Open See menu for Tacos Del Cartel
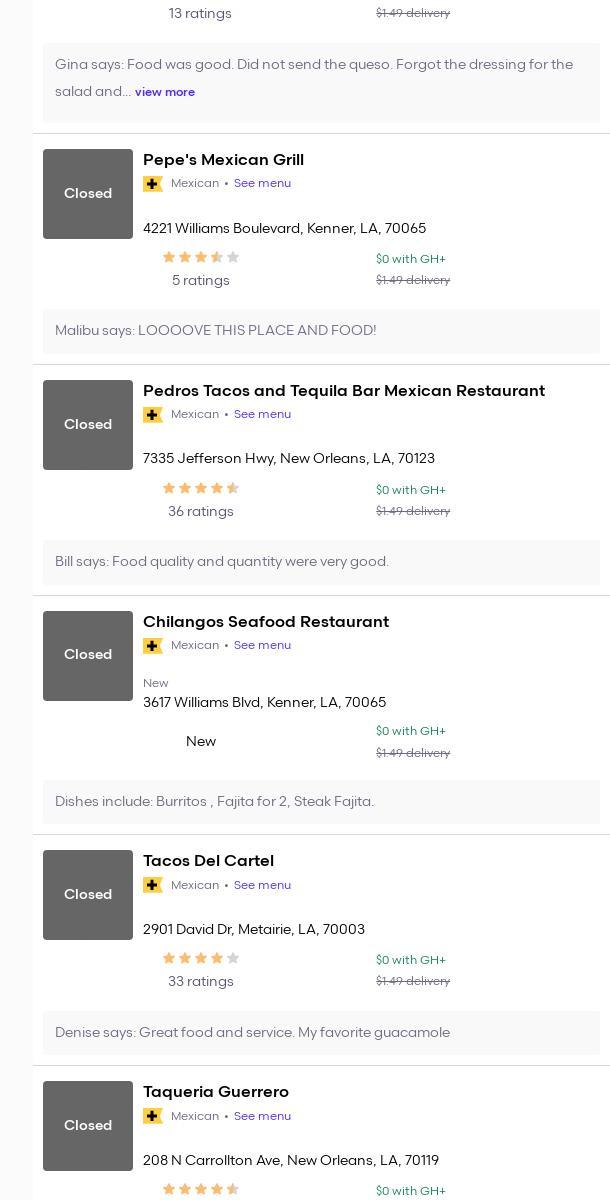 [262, 885]
